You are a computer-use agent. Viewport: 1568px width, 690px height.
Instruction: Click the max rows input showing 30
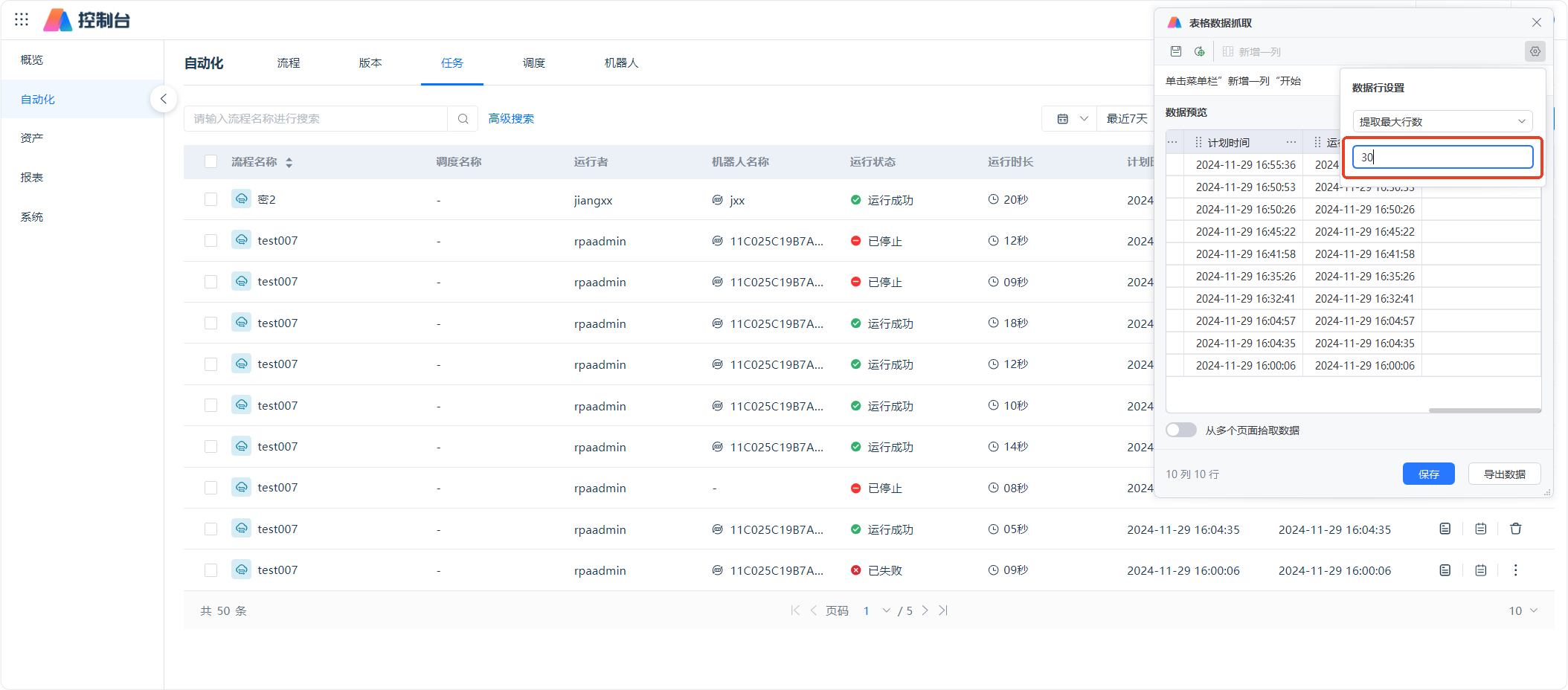click(1442, 157)
